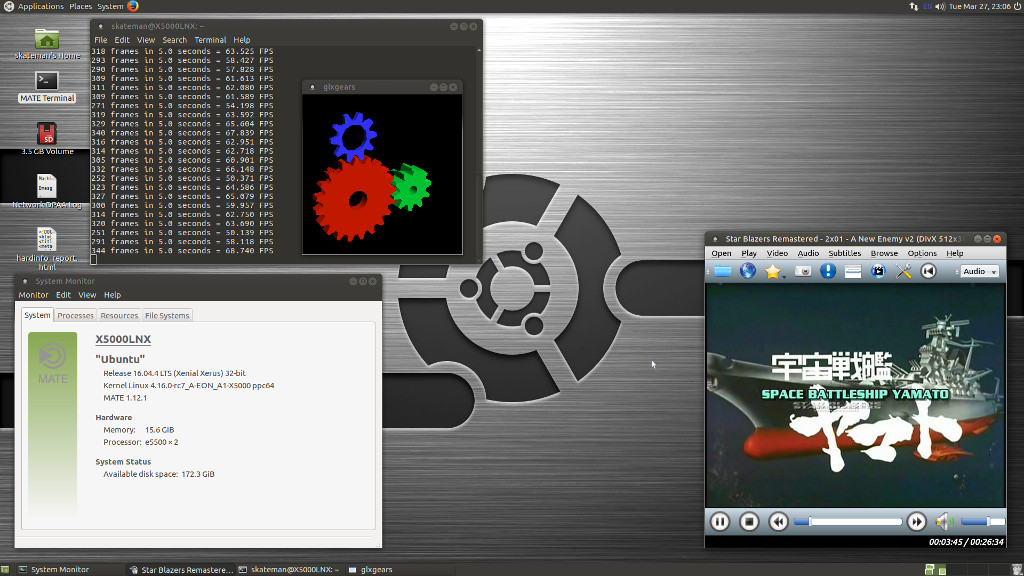Open the terminal File menu

tap(101, 40)
